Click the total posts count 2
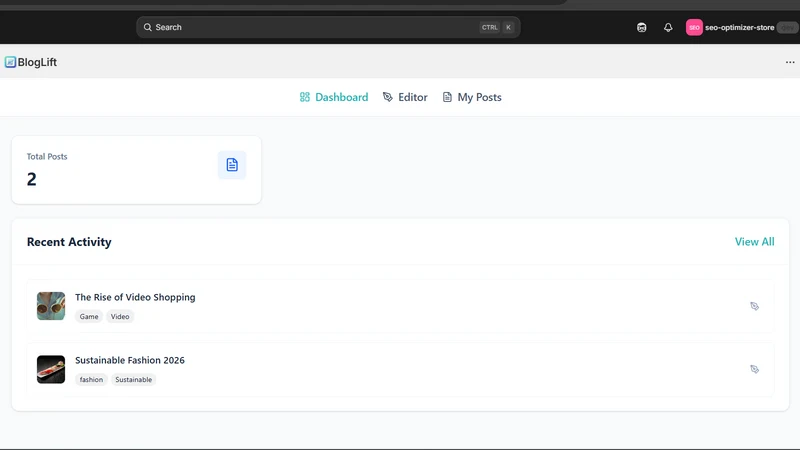Screen dimensions: 800x450 point(32,179)
